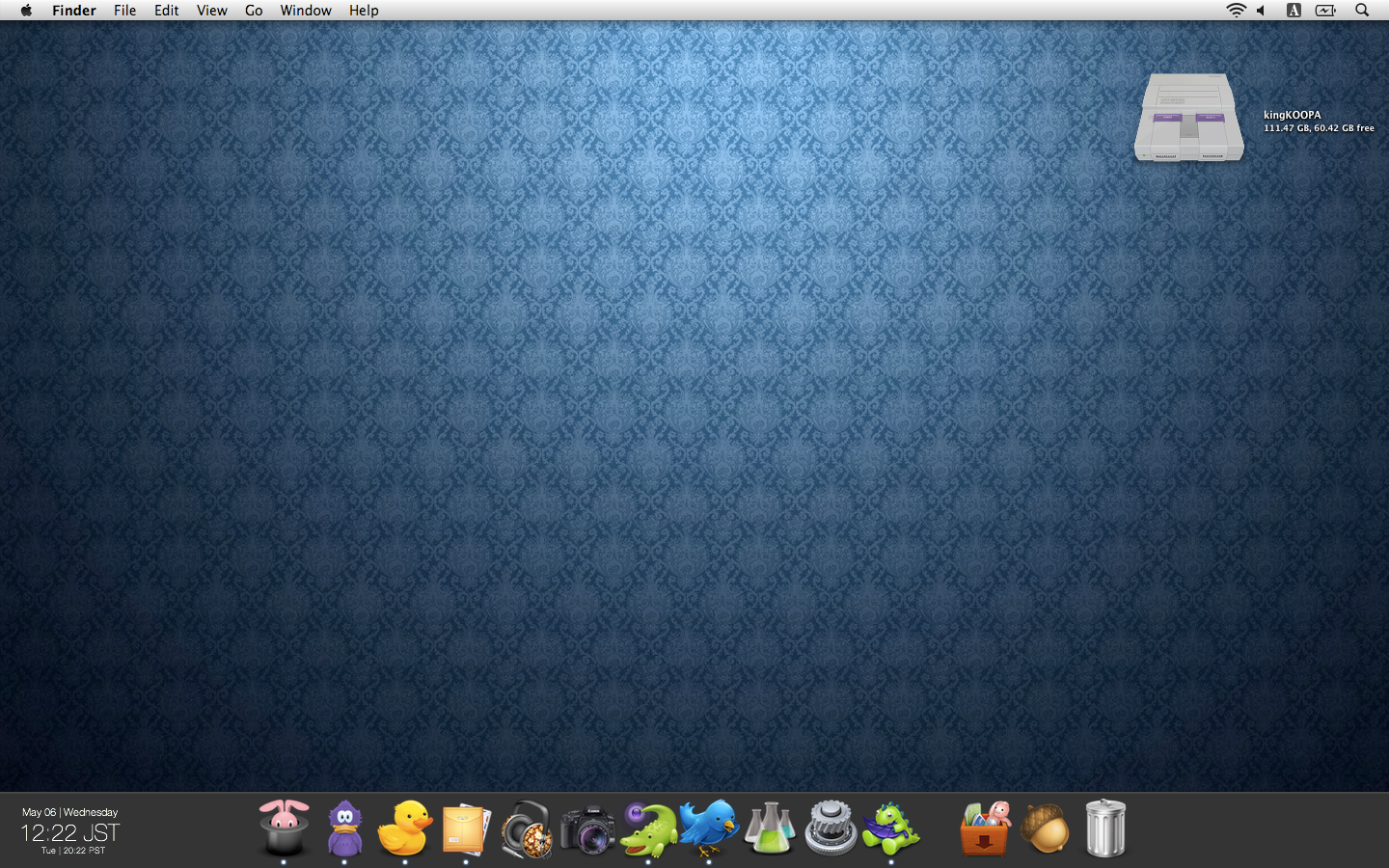
Task: Click the chemistry flasks dock icon
Action: [770, 828]
